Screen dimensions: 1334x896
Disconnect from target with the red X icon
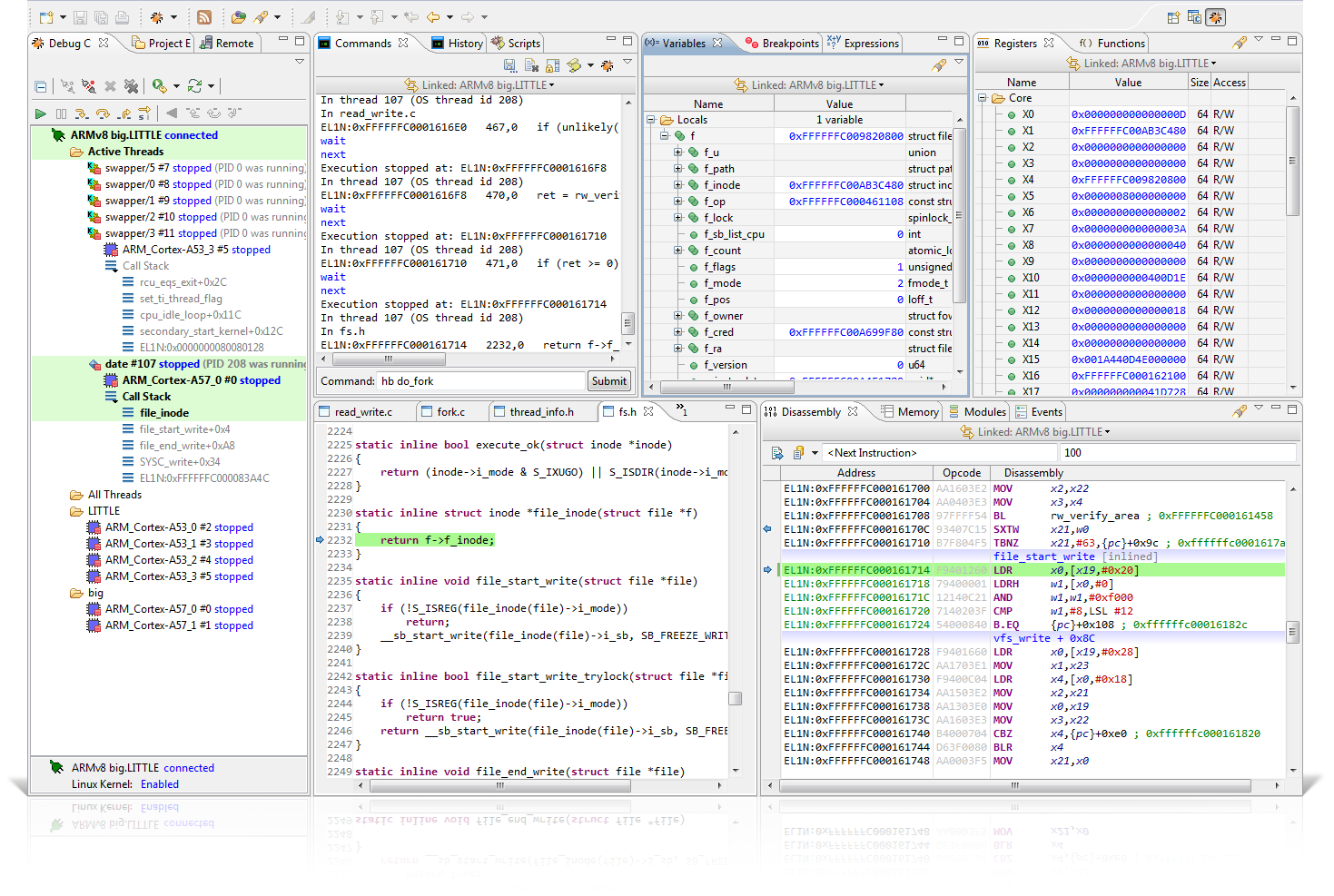[x=110, y=86]
